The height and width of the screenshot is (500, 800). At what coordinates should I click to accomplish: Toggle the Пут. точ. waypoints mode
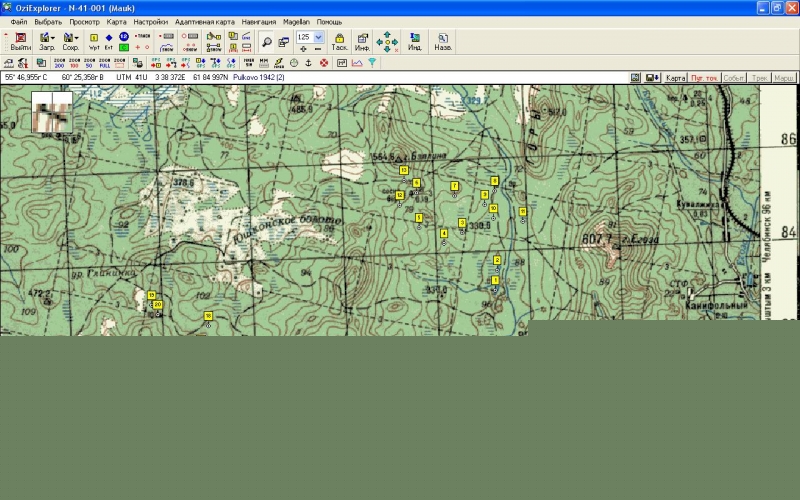coord(704,77)
